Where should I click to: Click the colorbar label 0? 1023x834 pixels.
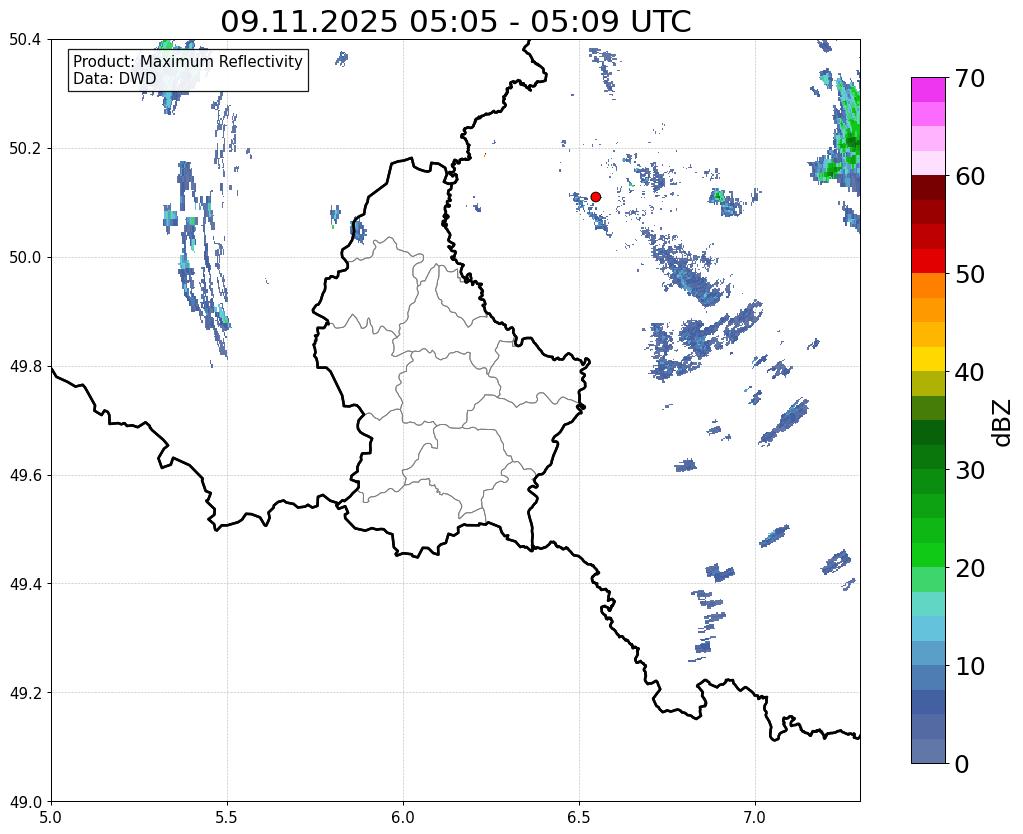[x=962, y=763]
